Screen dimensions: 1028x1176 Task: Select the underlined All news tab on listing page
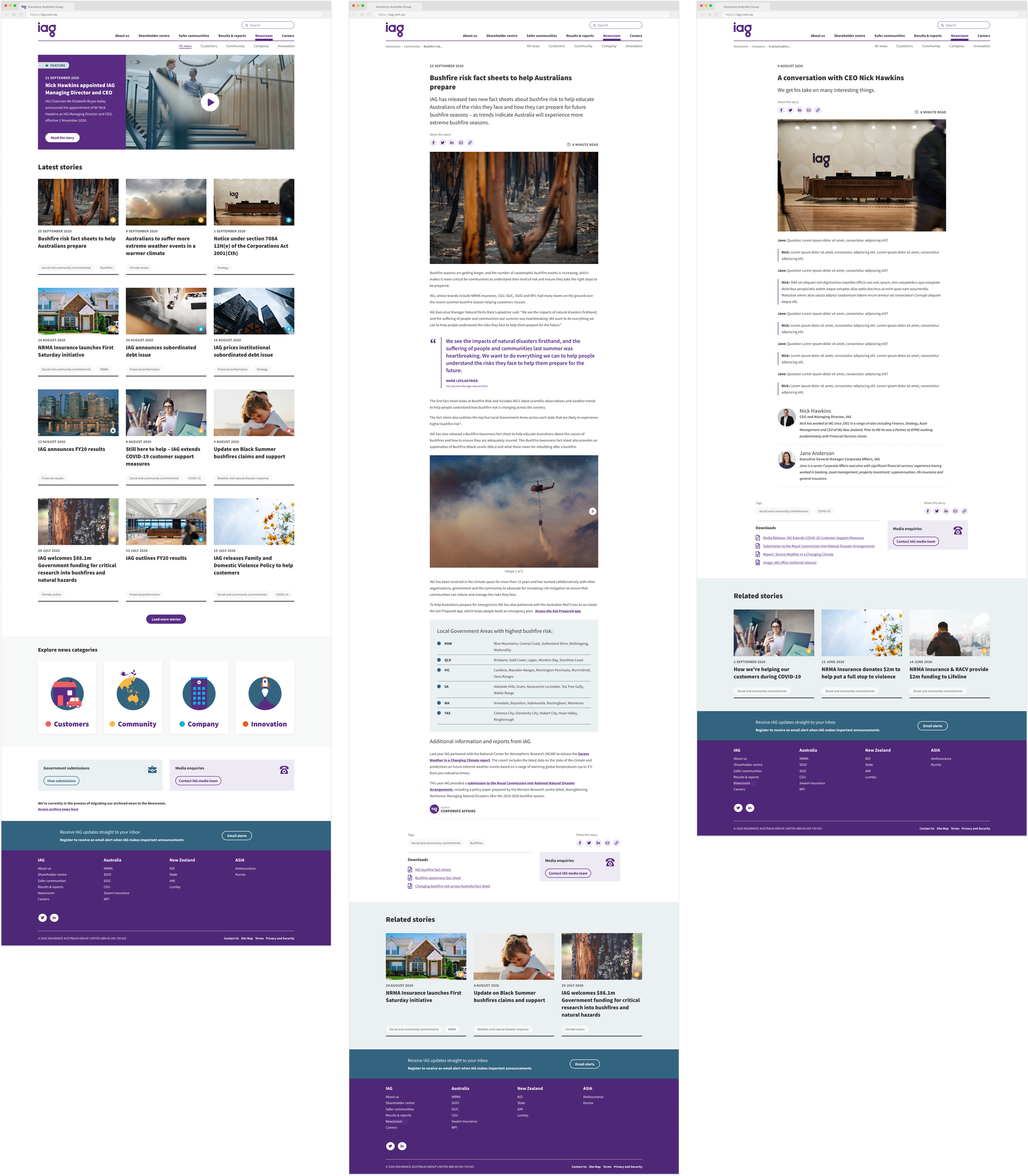pos(185,46)
